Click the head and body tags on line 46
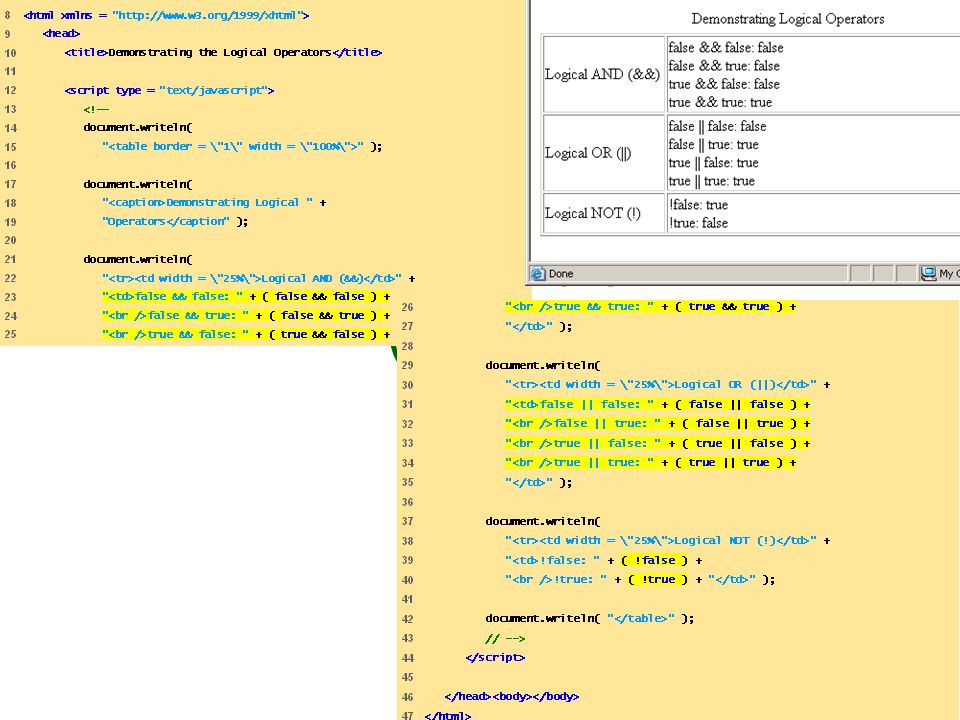Screen dimensions: 960x720 (512, 697)
